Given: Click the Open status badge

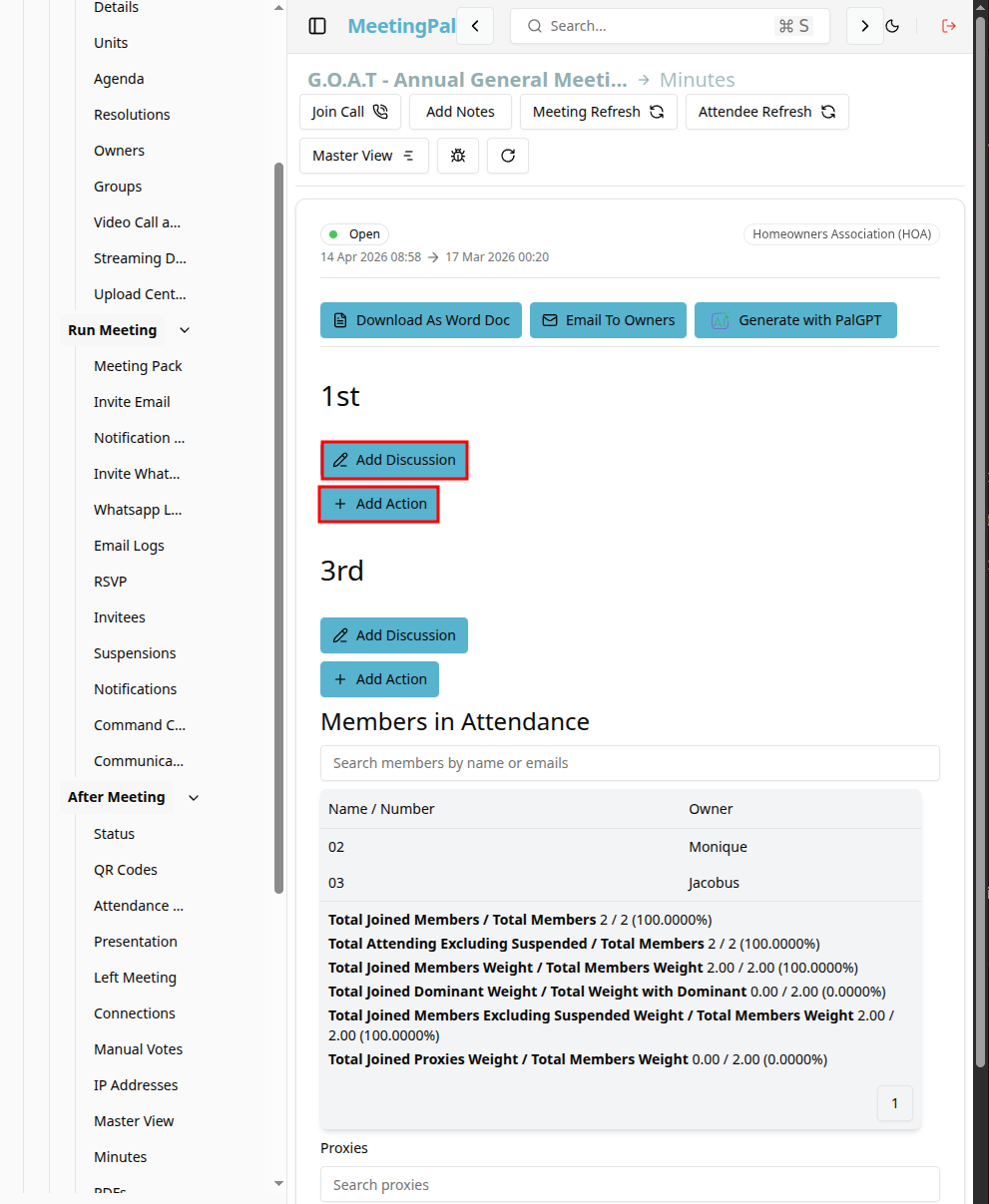Looking at the screenshot, I should [x=354, y=234].
